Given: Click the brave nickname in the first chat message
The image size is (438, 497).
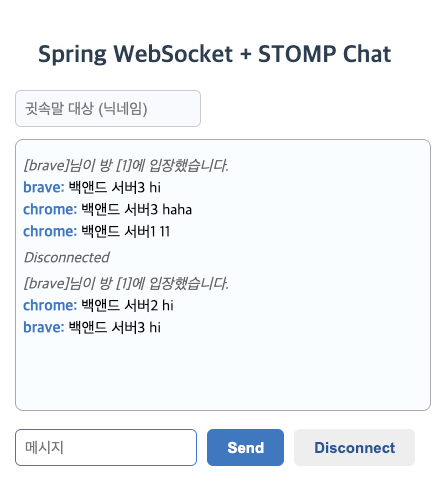Looking at the screenshot, I should [44, 187].
